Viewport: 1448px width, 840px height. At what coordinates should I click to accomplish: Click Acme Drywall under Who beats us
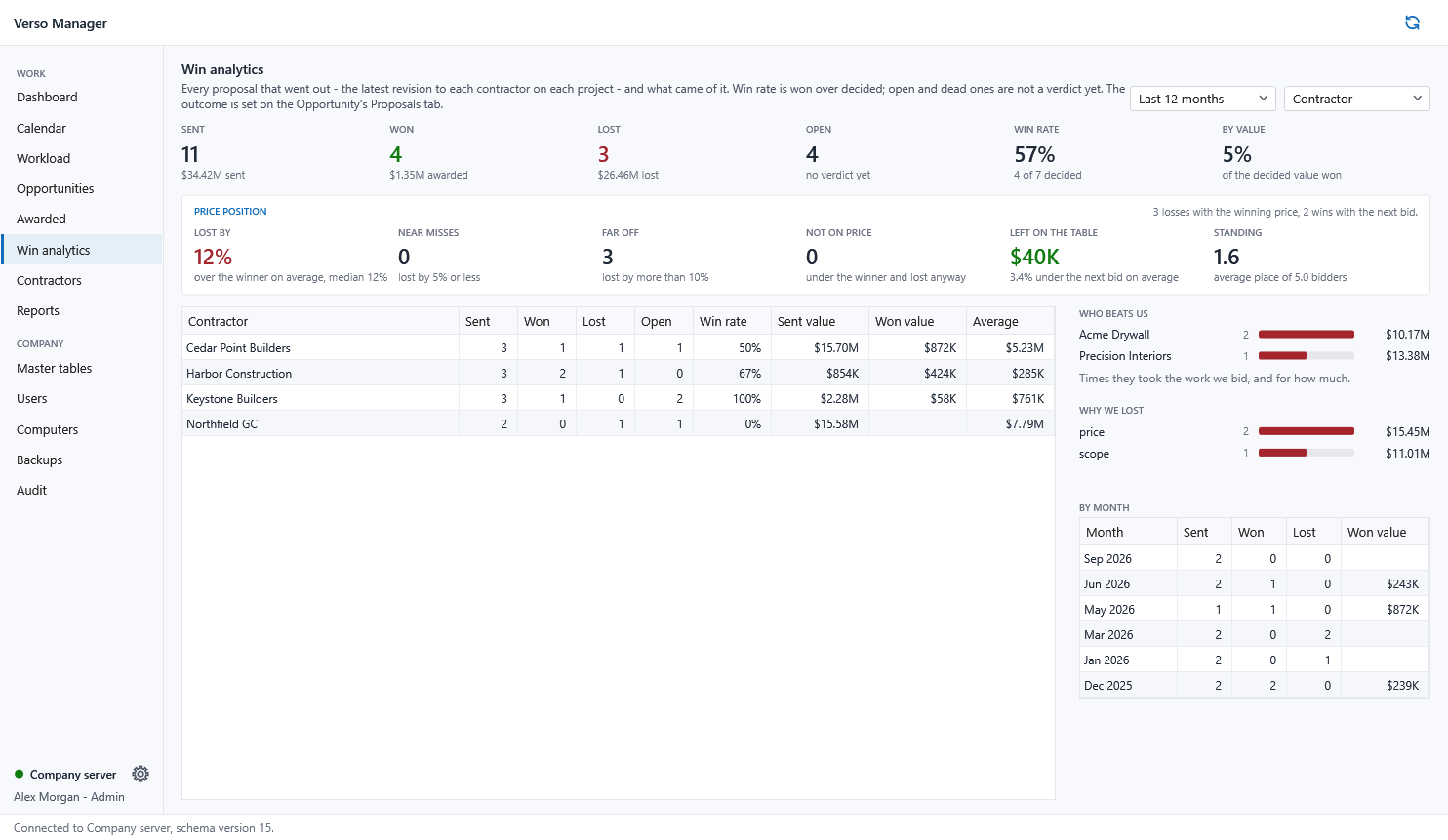click(x=1114, y=335)
